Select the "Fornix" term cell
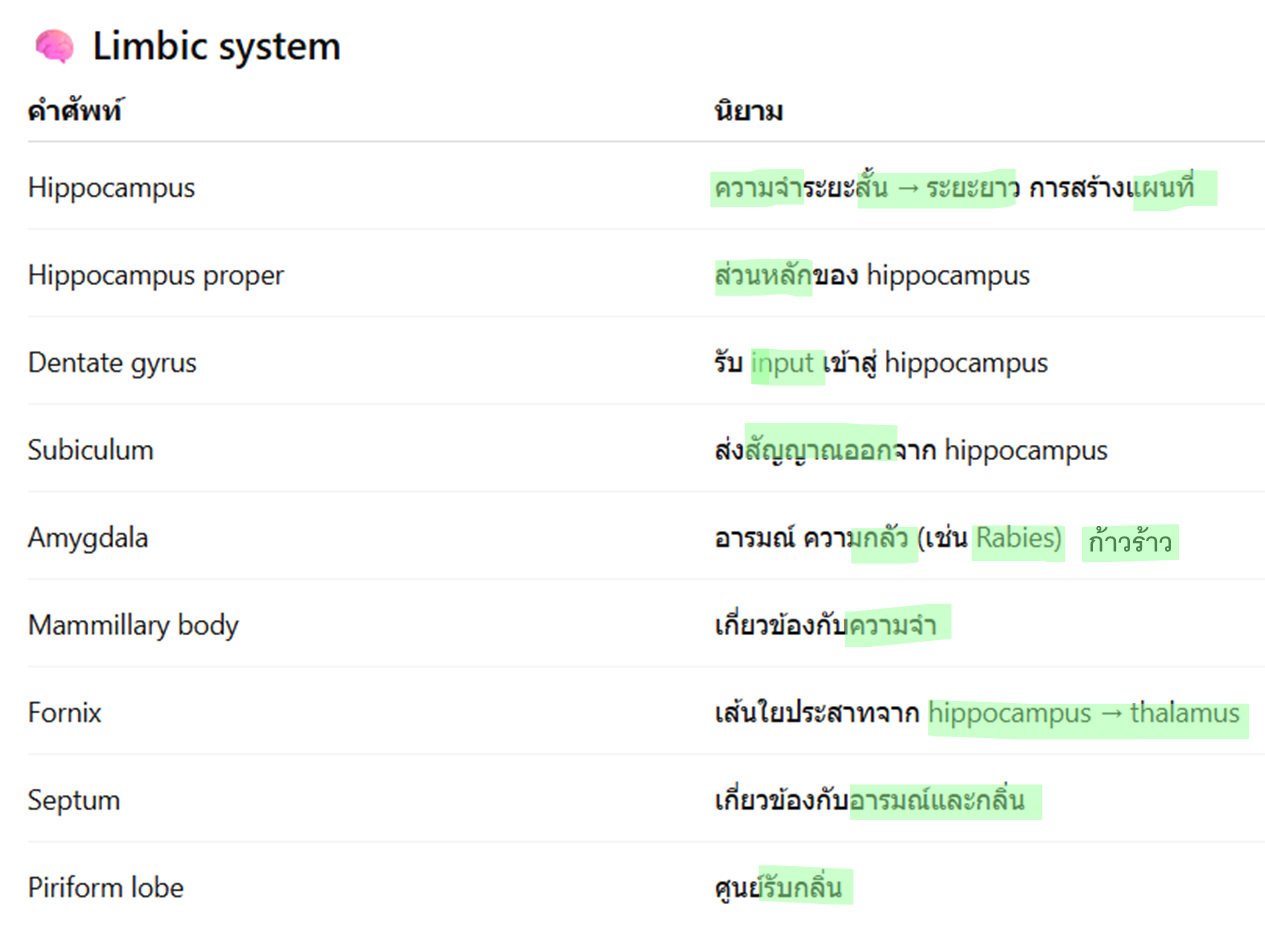Image resolution: width=1265 pixels, height=930 pixels. [x=65, y=713]
